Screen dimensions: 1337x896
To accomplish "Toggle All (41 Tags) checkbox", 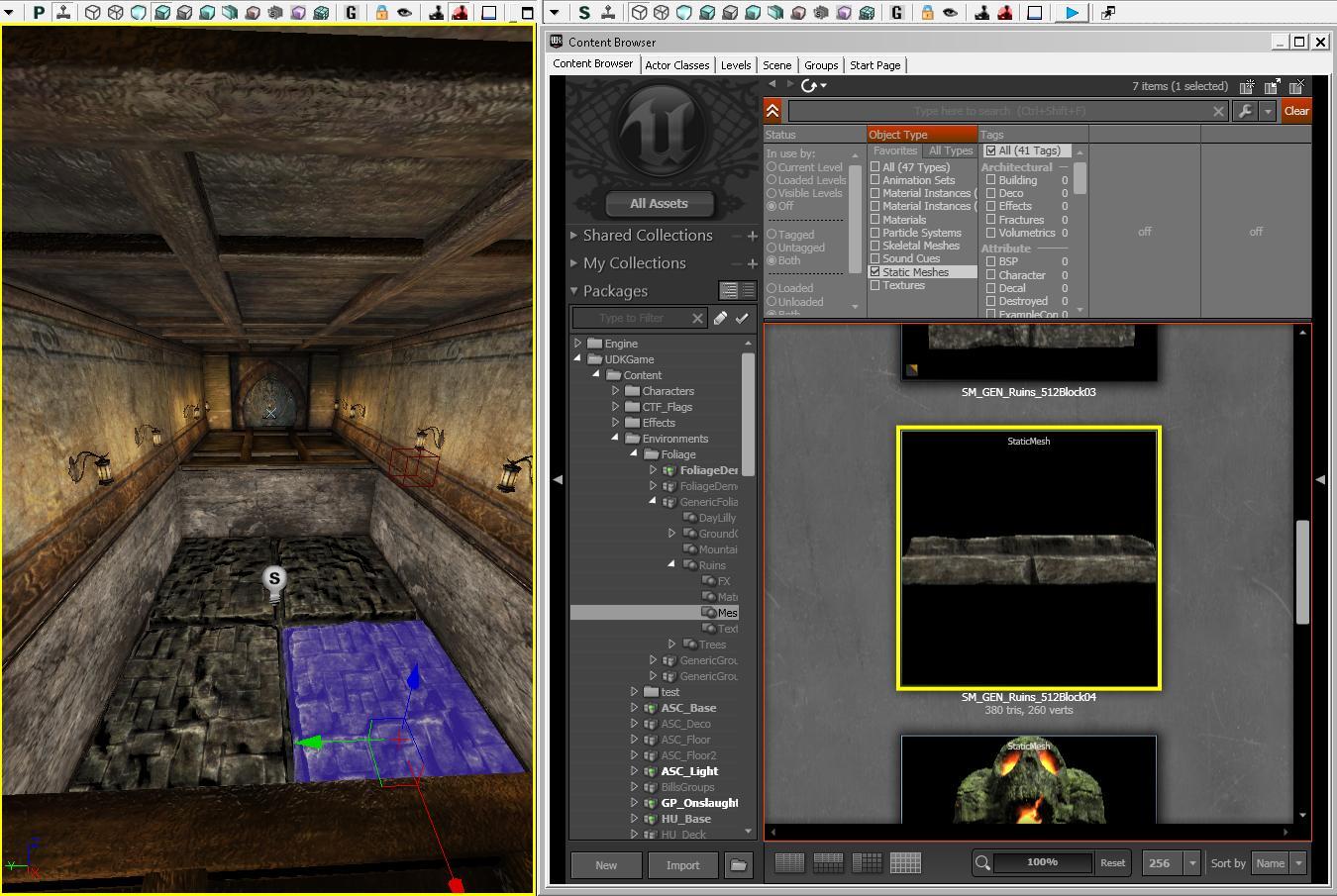I will tap(990, 150).
